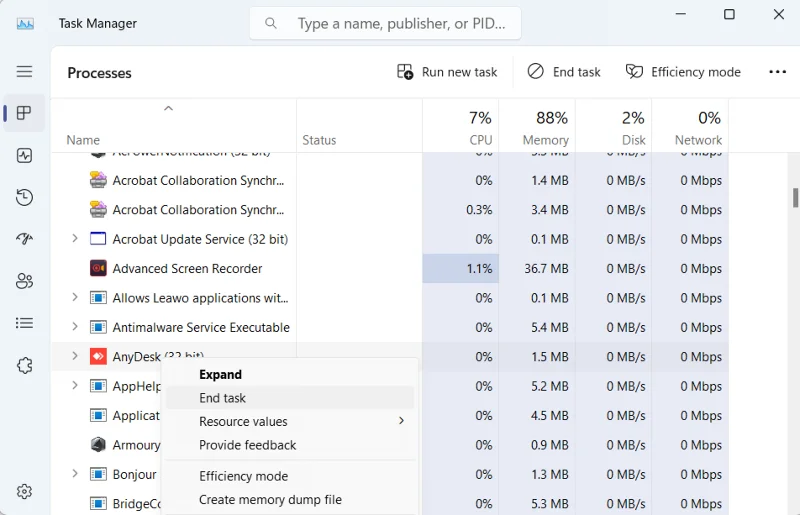Image resolution: width=800 pixels, height=515 pixels.
Task: Sort by the Network column header
Action: (690, 126)
